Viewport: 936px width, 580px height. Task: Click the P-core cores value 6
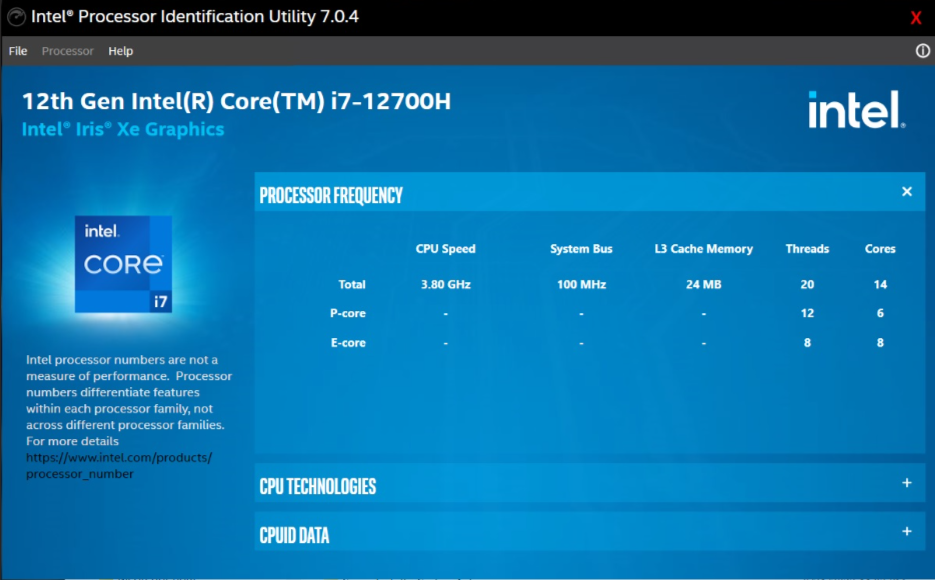(880, 313)
